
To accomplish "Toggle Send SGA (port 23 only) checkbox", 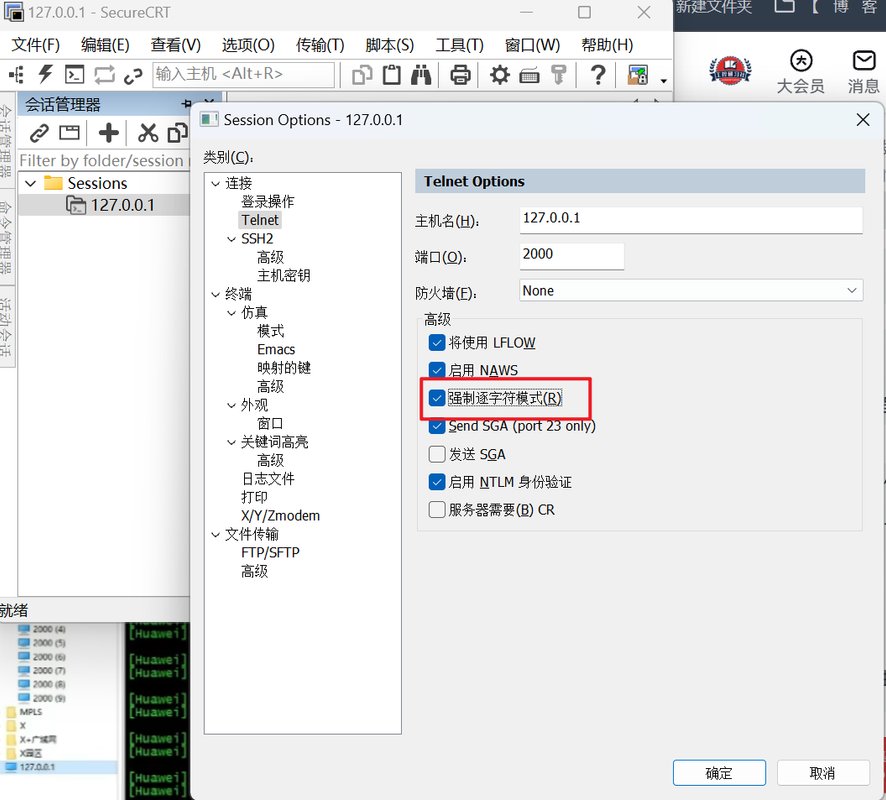I will coord(437,426).
